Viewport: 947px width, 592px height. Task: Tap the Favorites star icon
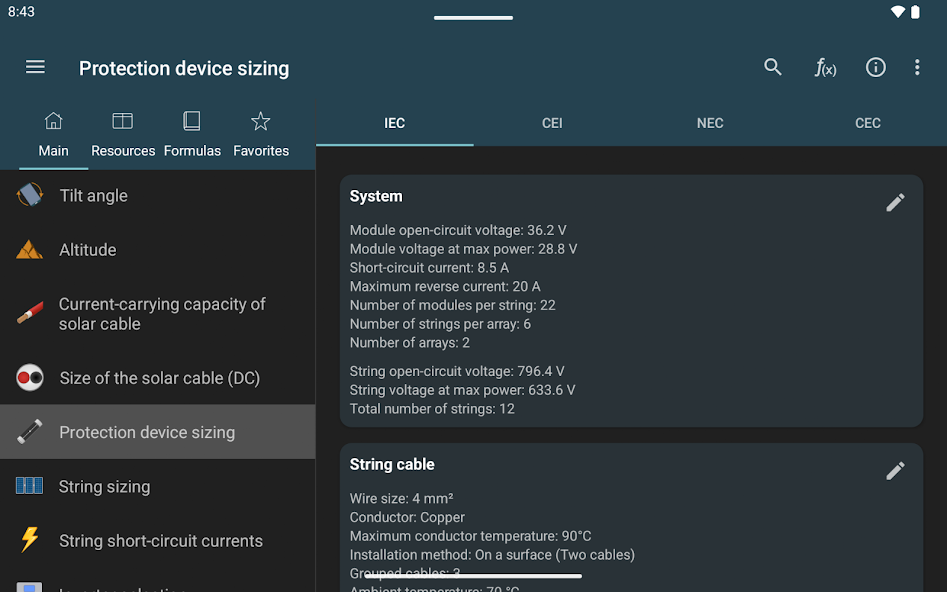[x=260, y=121]
